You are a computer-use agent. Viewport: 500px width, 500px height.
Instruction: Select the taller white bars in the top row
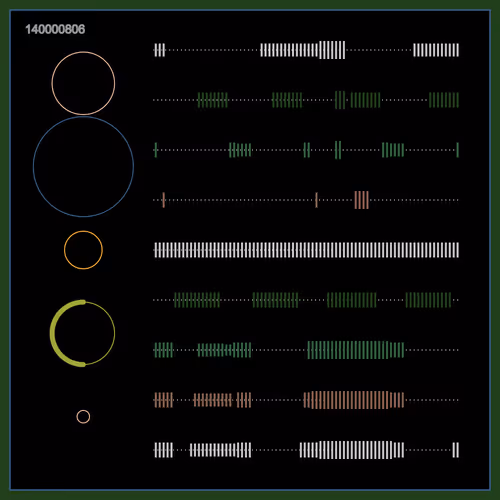click(x=332, y=50)
